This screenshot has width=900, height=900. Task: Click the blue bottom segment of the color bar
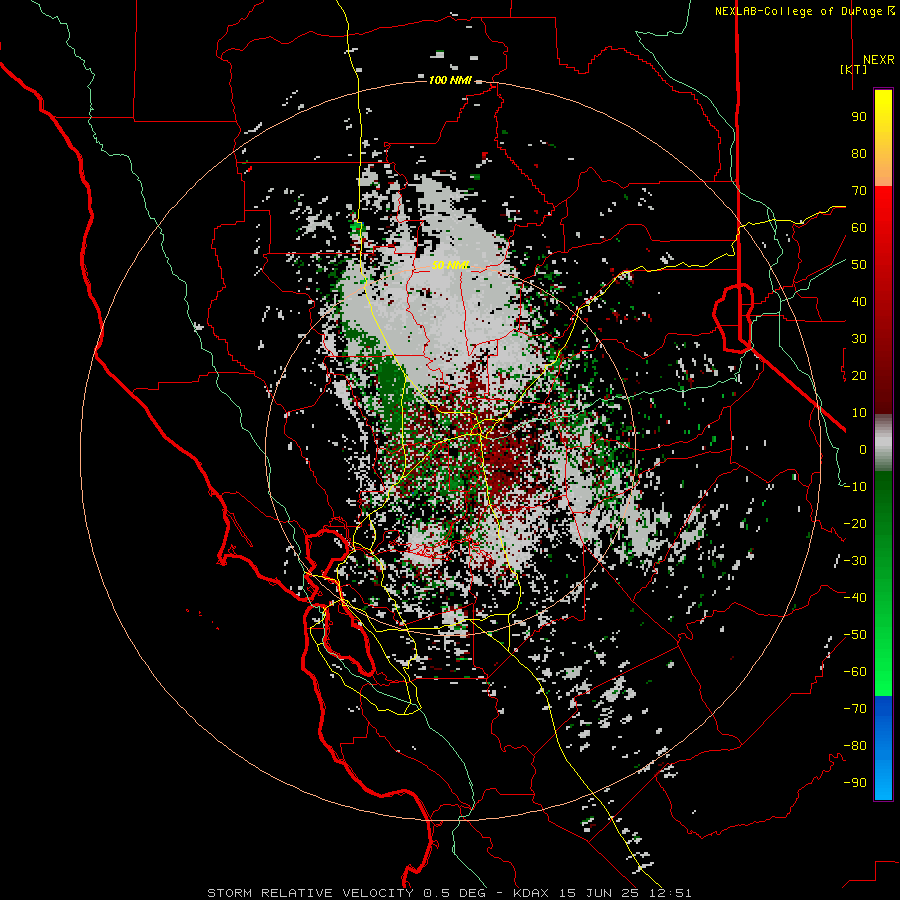pyautogui.click(x=883, y=748)
